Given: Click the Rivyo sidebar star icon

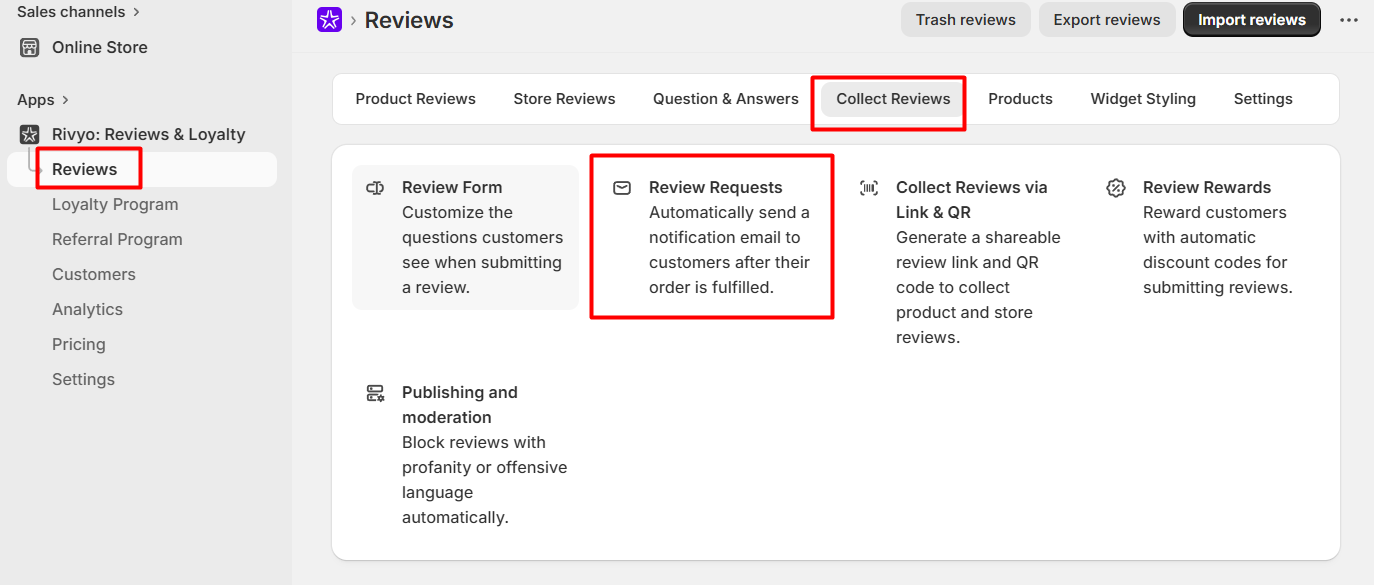Looking at the screenshot, I should (x=29, y=134).
